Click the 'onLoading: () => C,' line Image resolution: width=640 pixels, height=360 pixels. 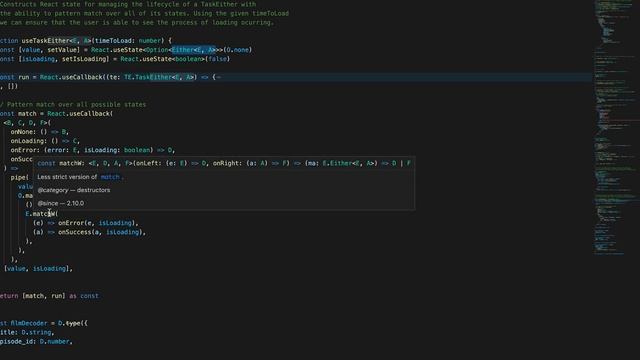(x=45, y=141)
